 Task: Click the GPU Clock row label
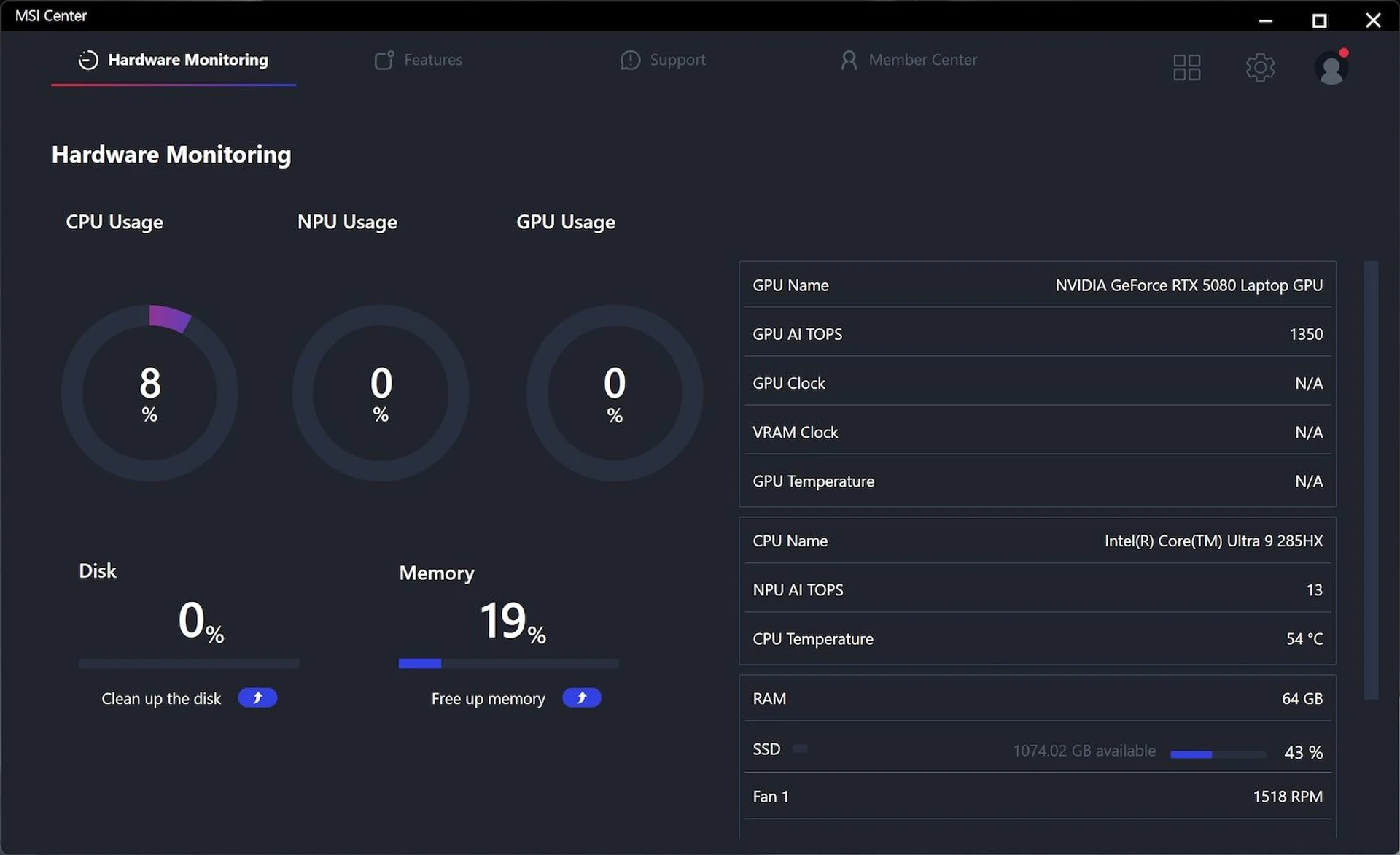pos(788,383)
